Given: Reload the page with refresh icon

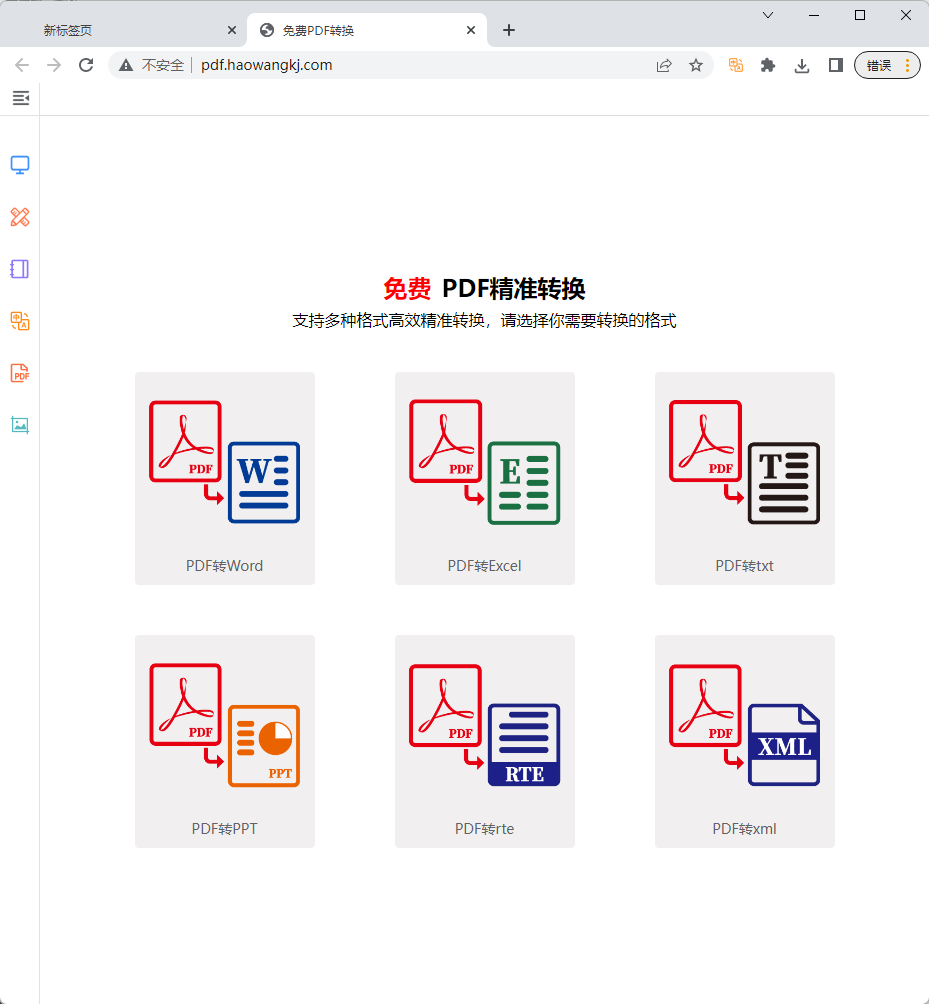Looking at the screenshot, I should pyautogui.click(x=86, y=65).
